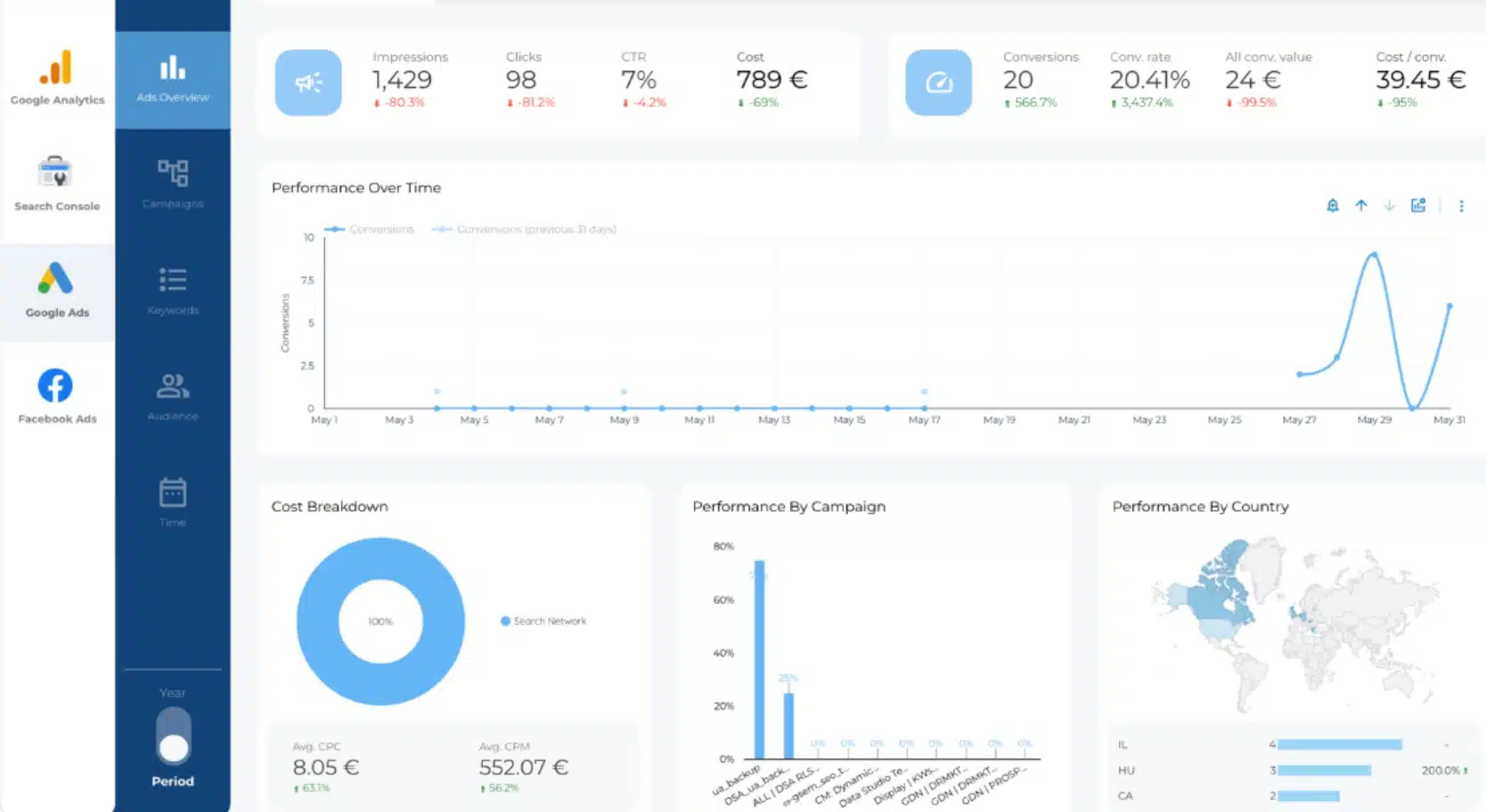Open the chart report icon on Performance Over Time
Image resolution: width=1486 pixels, height=812 pixels.
[x=1418, y=205]
